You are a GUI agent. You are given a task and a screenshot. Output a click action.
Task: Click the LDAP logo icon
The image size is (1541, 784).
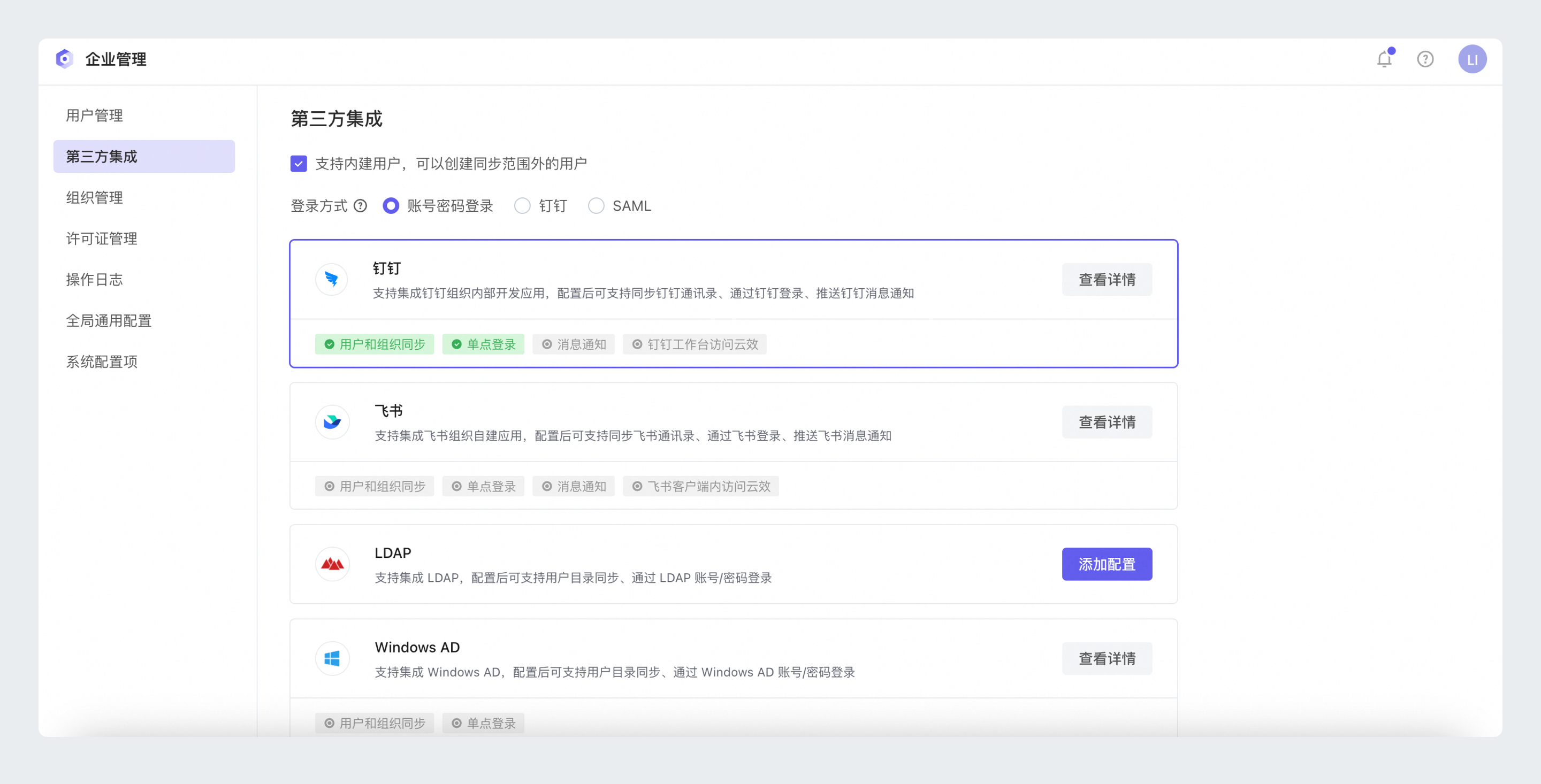[x=332, y=564]
